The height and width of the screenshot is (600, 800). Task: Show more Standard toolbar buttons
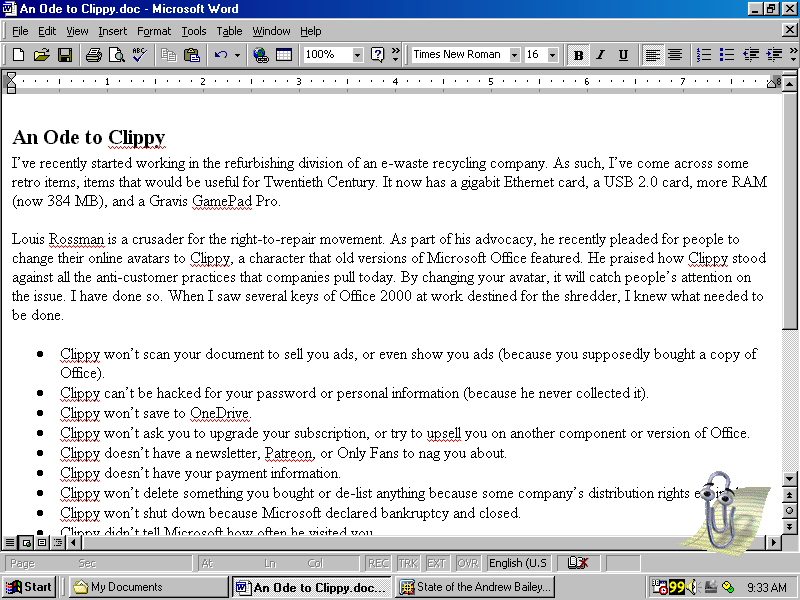[x=395, y=55]
